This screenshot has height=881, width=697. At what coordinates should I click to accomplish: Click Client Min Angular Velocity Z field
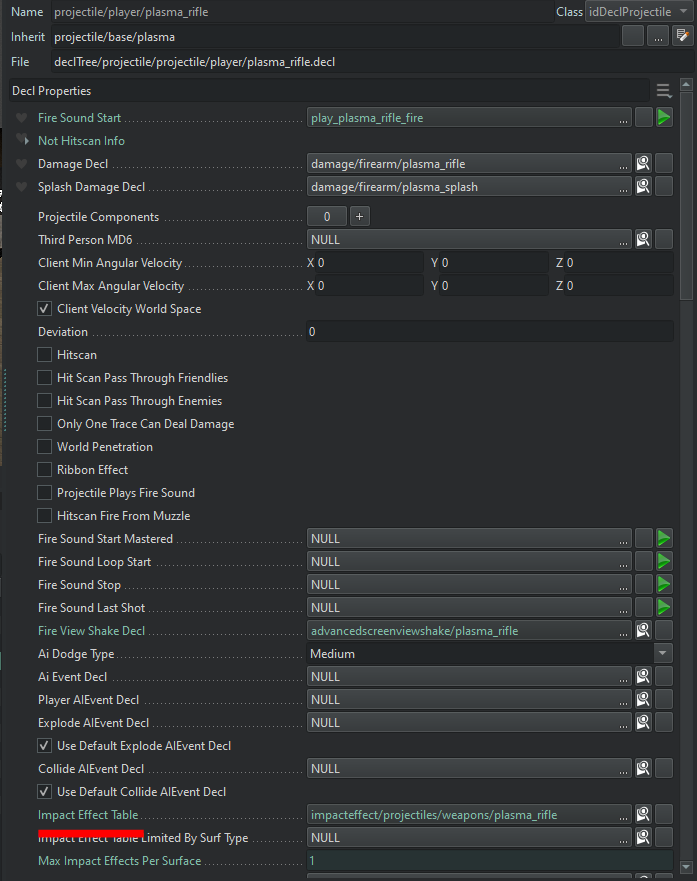pos(619,262)
